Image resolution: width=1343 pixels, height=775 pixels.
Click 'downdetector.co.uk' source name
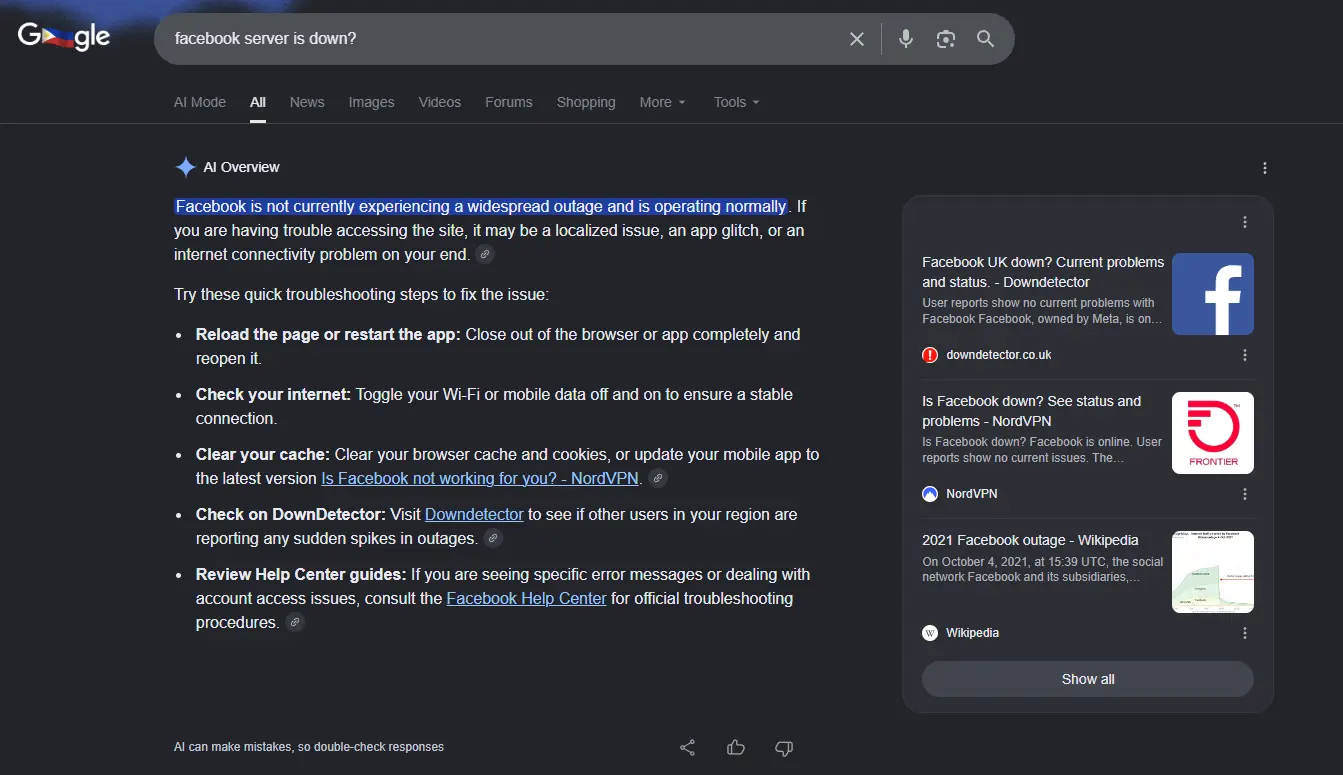point(999,355)
